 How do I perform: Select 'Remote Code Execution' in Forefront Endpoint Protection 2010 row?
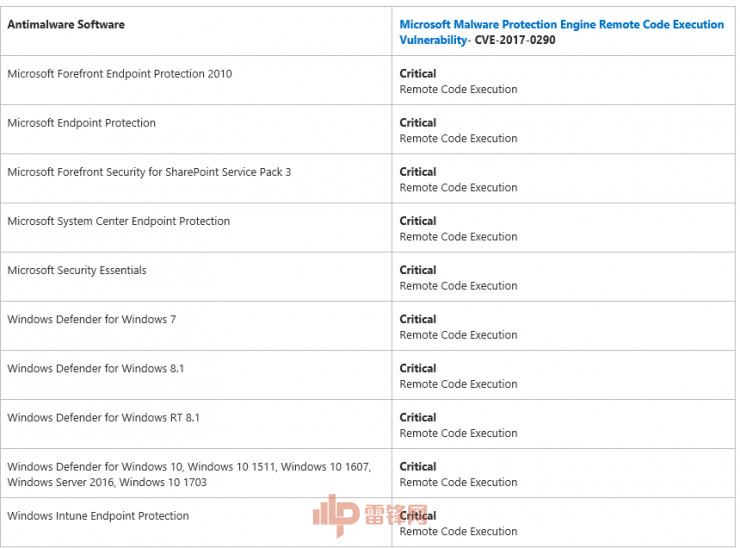click(458, 89)
